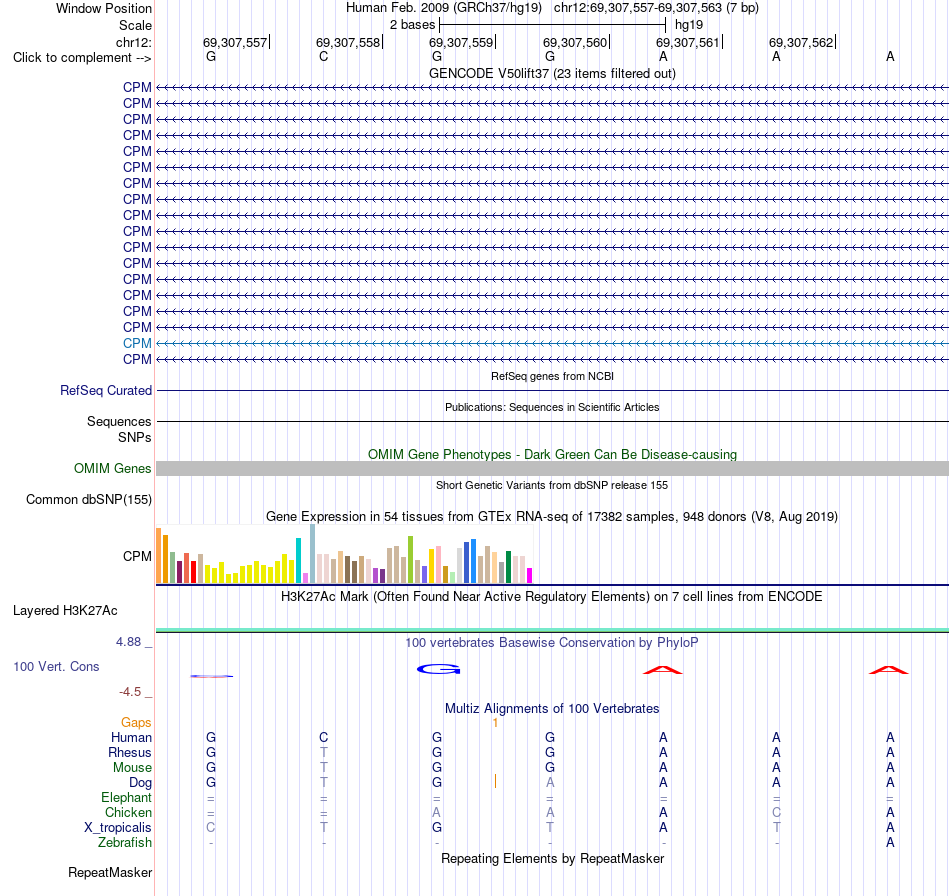Select the Dog alignment row label
The height and width of the screenshot is (896, 950).
(141, 783)
